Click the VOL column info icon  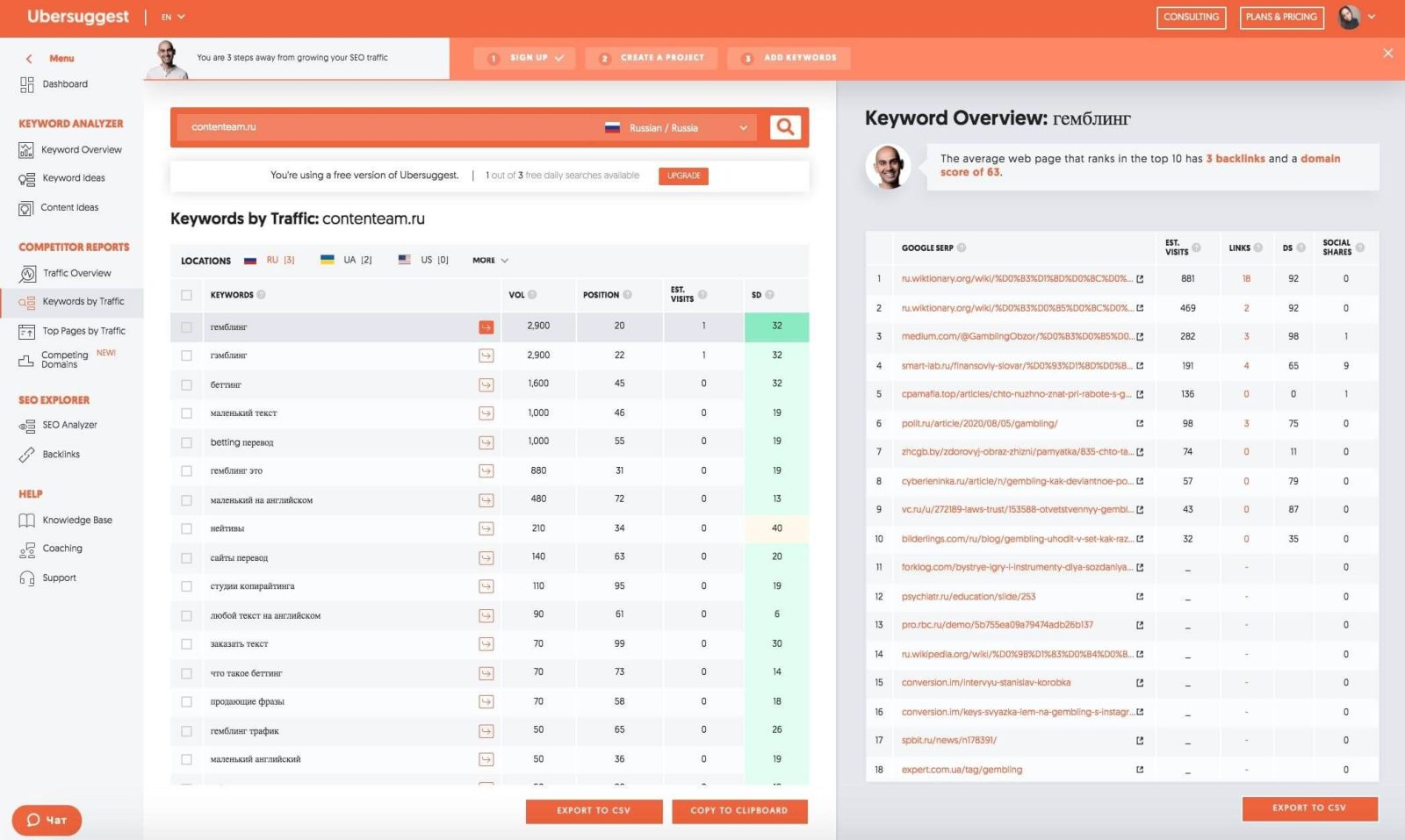[532, 295]
